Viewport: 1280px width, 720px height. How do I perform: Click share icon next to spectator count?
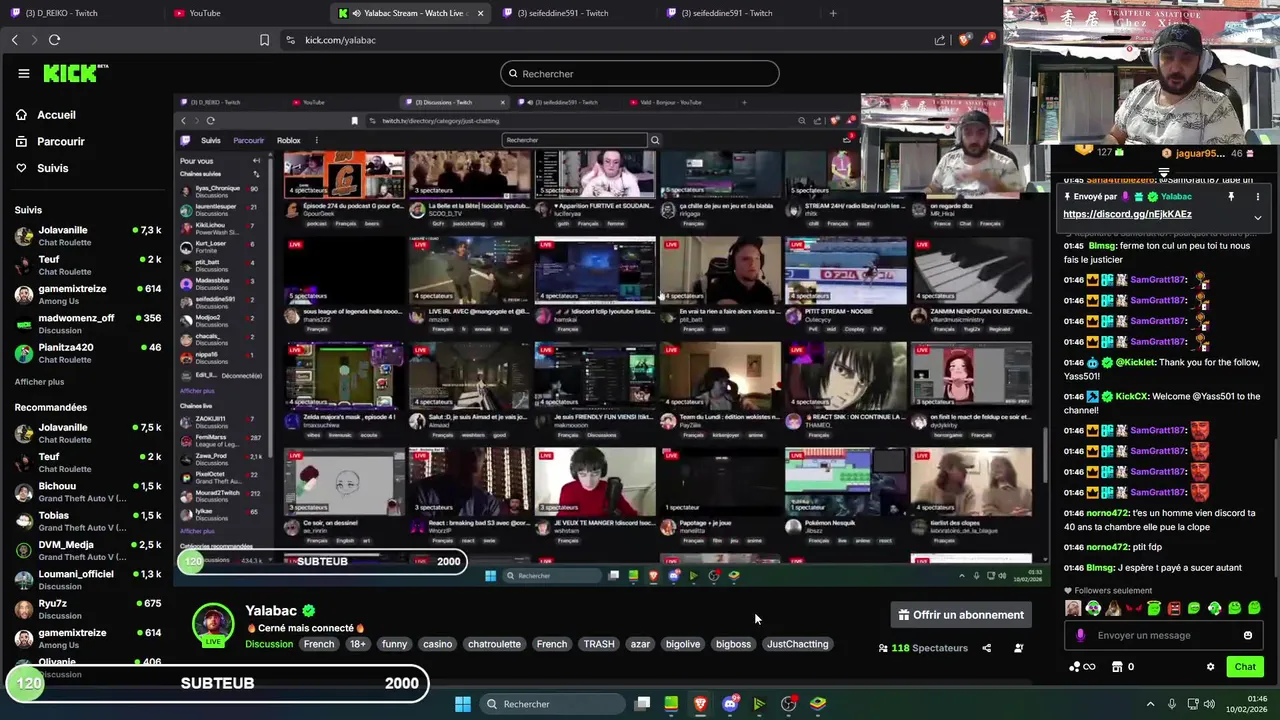tap(986, 648)
